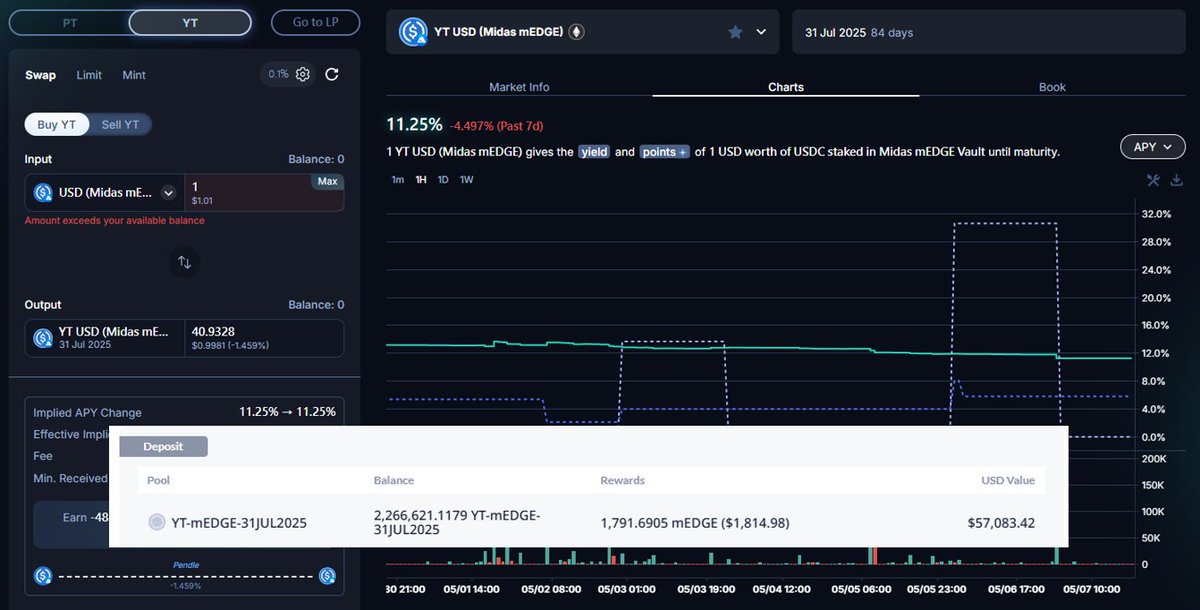This screenshot has width=1200, height=610.
Task: Click the yield tag in description
Action: coord(595,152)
